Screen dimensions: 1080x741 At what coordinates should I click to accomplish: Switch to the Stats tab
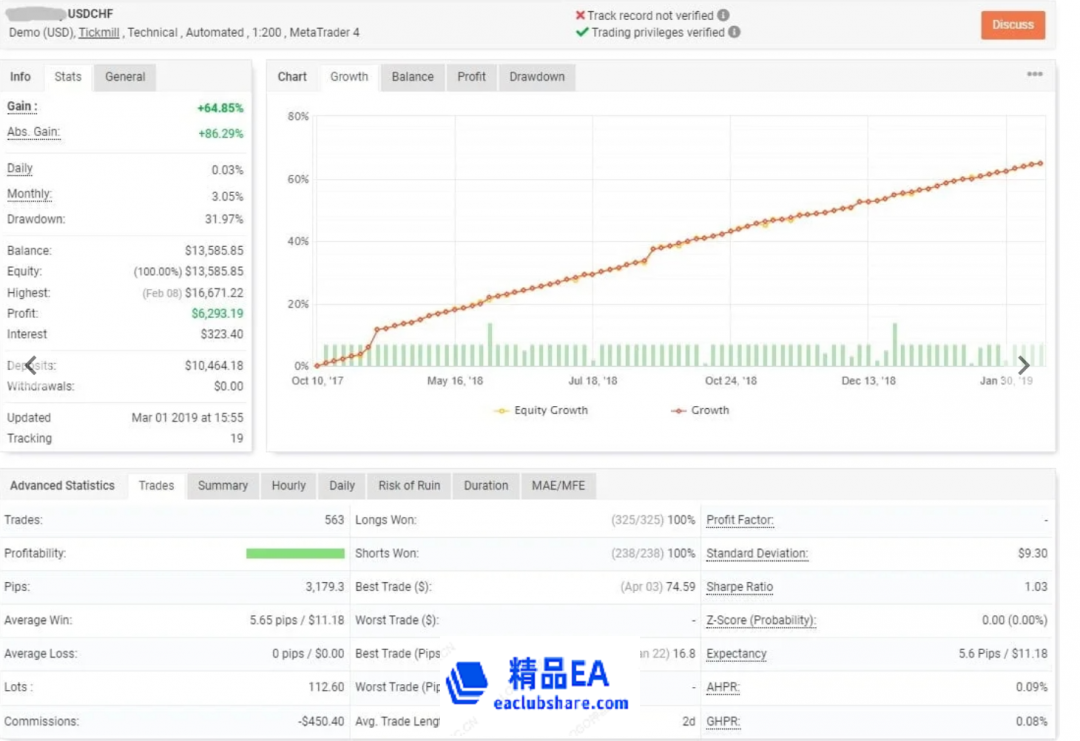click(68, 77)
